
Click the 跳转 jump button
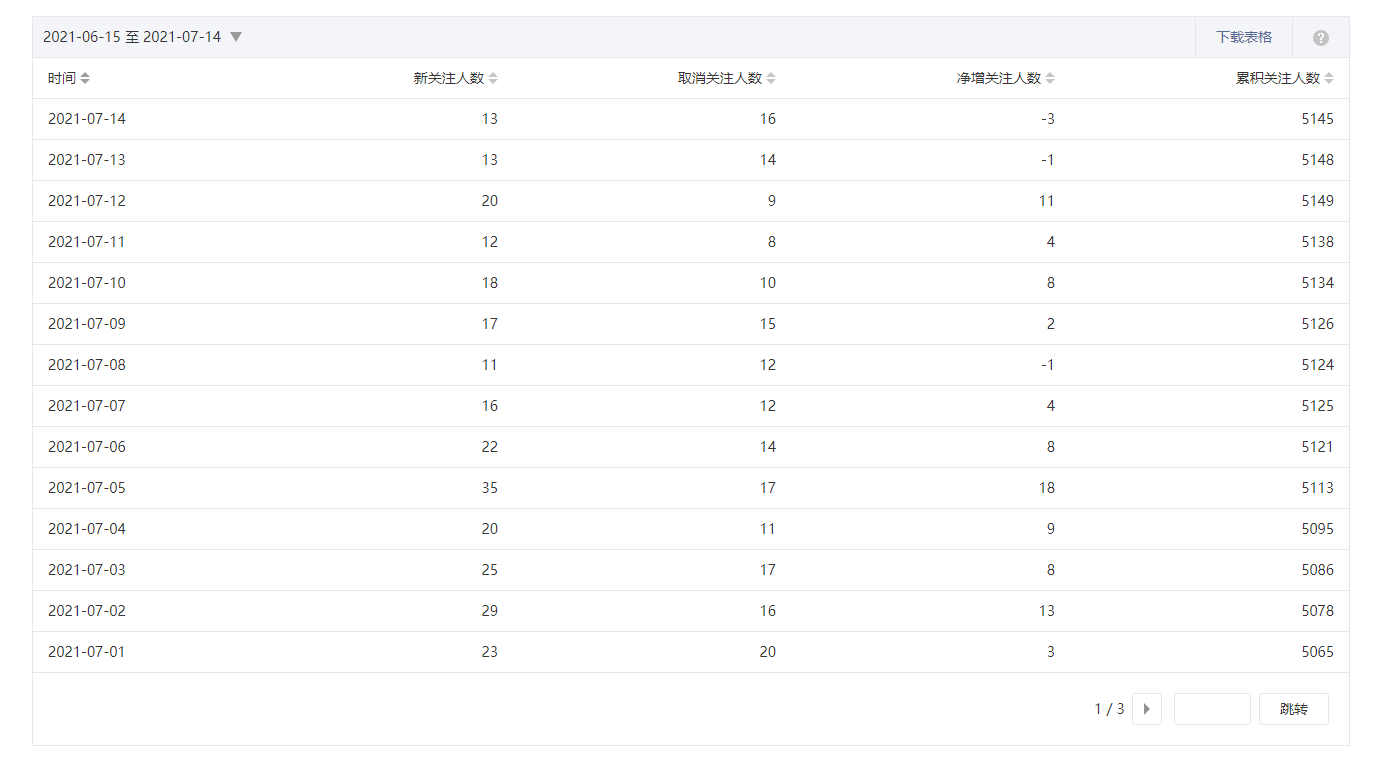1294,709
